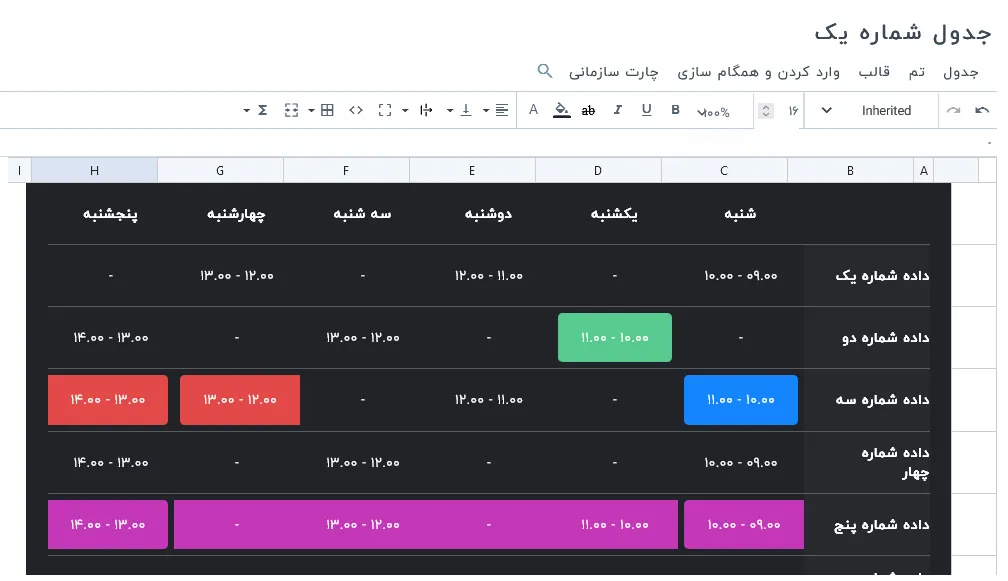The height and width of the screenshot is (581, 1008).
Task: Click the redo arrow in the toolbar
Action: (x=953, y=111)
